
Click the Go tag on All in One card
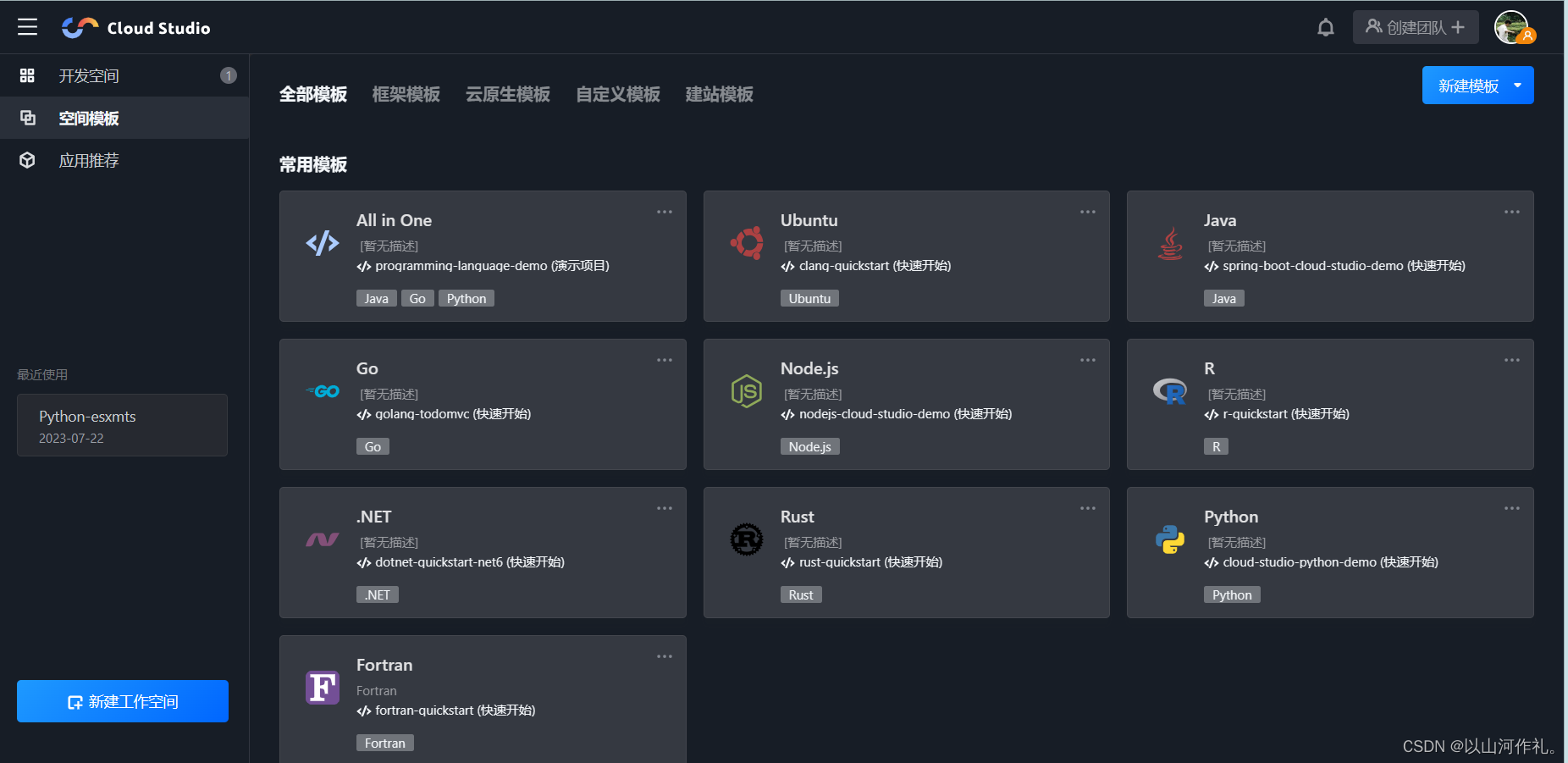[x=417, y=298]
